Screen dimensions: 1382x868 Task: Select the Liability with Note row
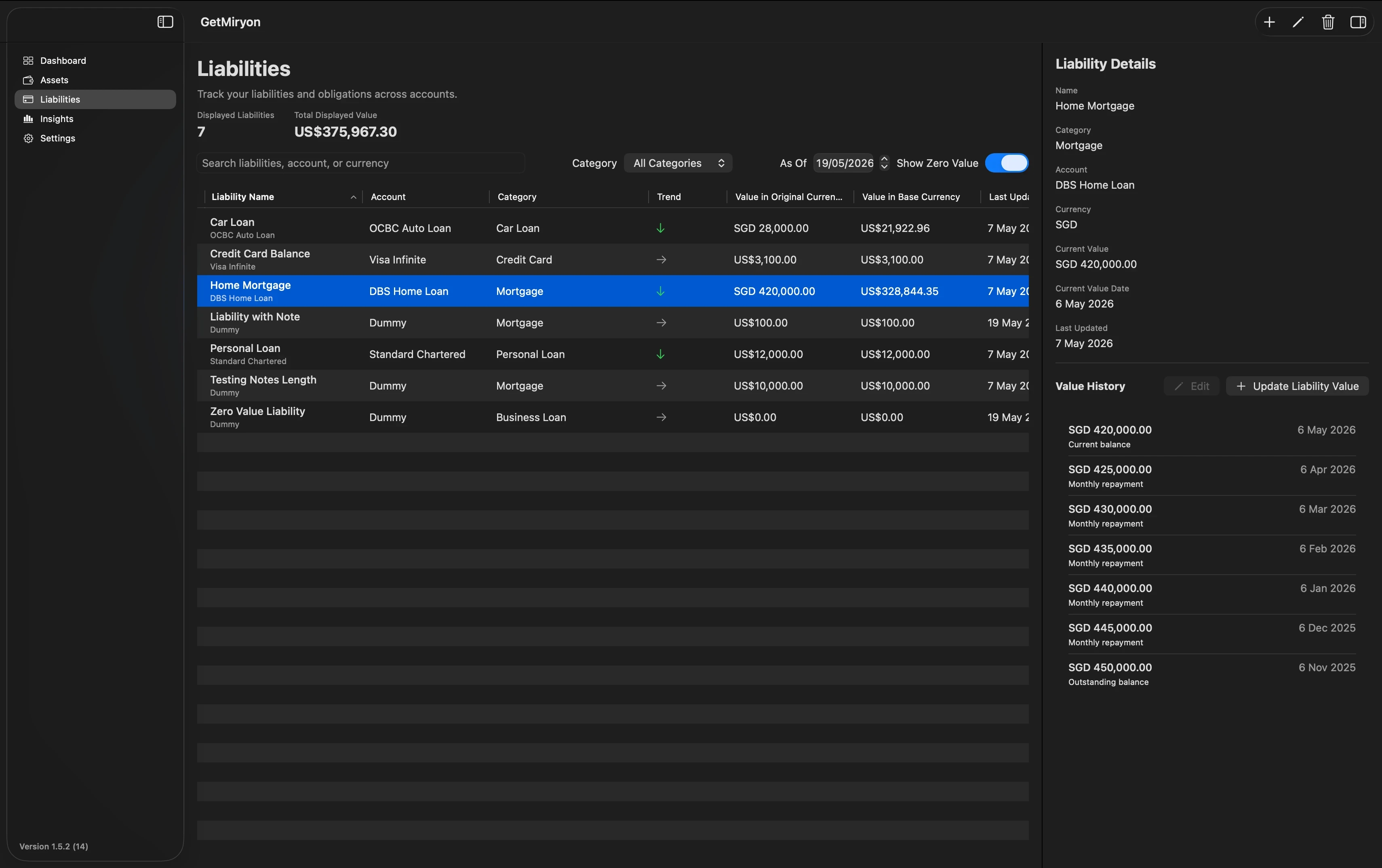pos(613,322)
